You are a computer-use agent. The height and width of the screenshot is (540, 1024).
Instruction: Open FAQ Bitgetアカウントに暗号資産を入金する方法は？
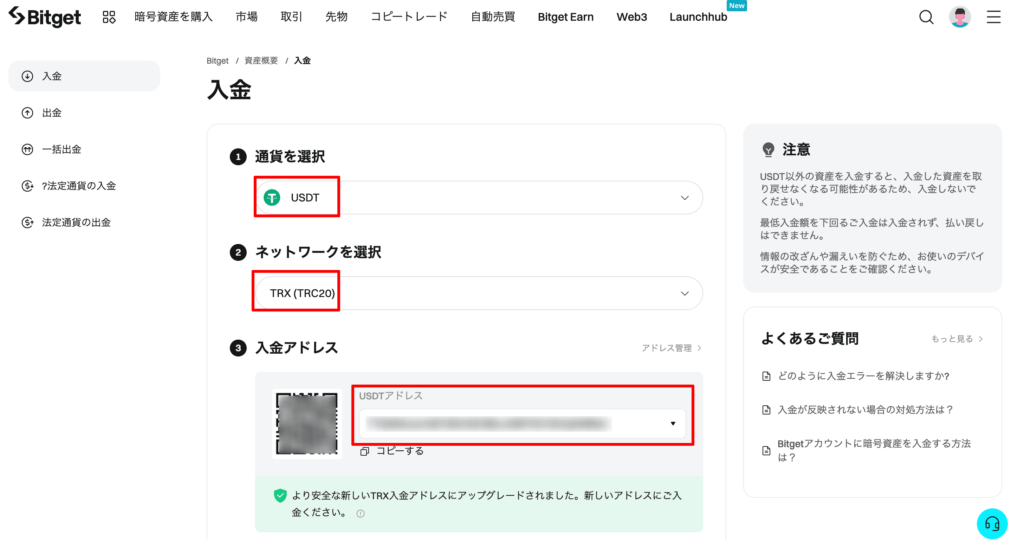[x=874, y=451]
